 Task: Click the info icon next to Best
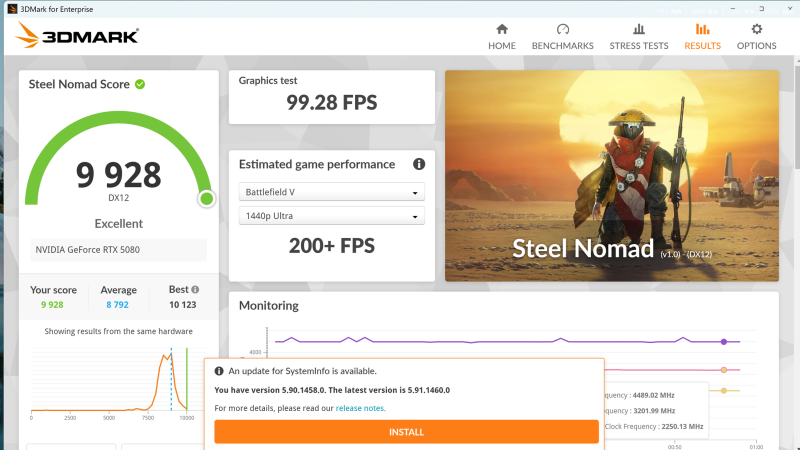pyautogui.click(x=195, y=289)
